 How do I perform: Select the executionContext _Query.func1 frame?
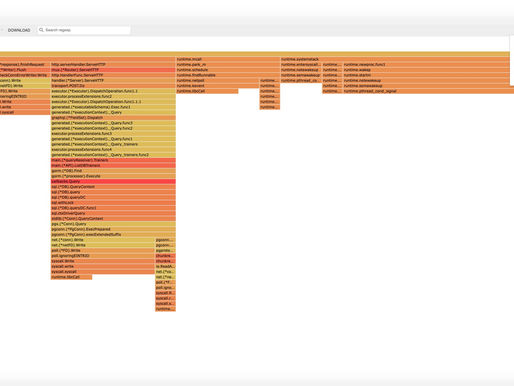point(113,139)
